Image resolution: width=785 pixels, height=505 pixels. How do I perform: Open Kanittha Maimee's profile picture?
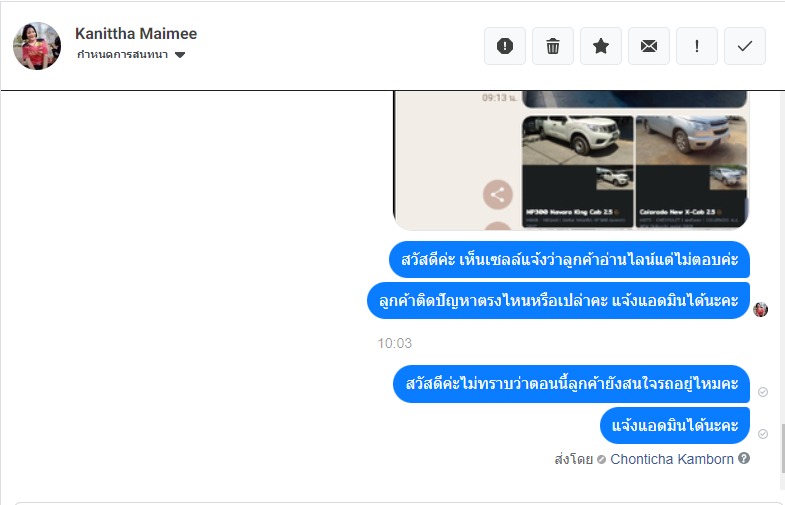coord(37,46)
